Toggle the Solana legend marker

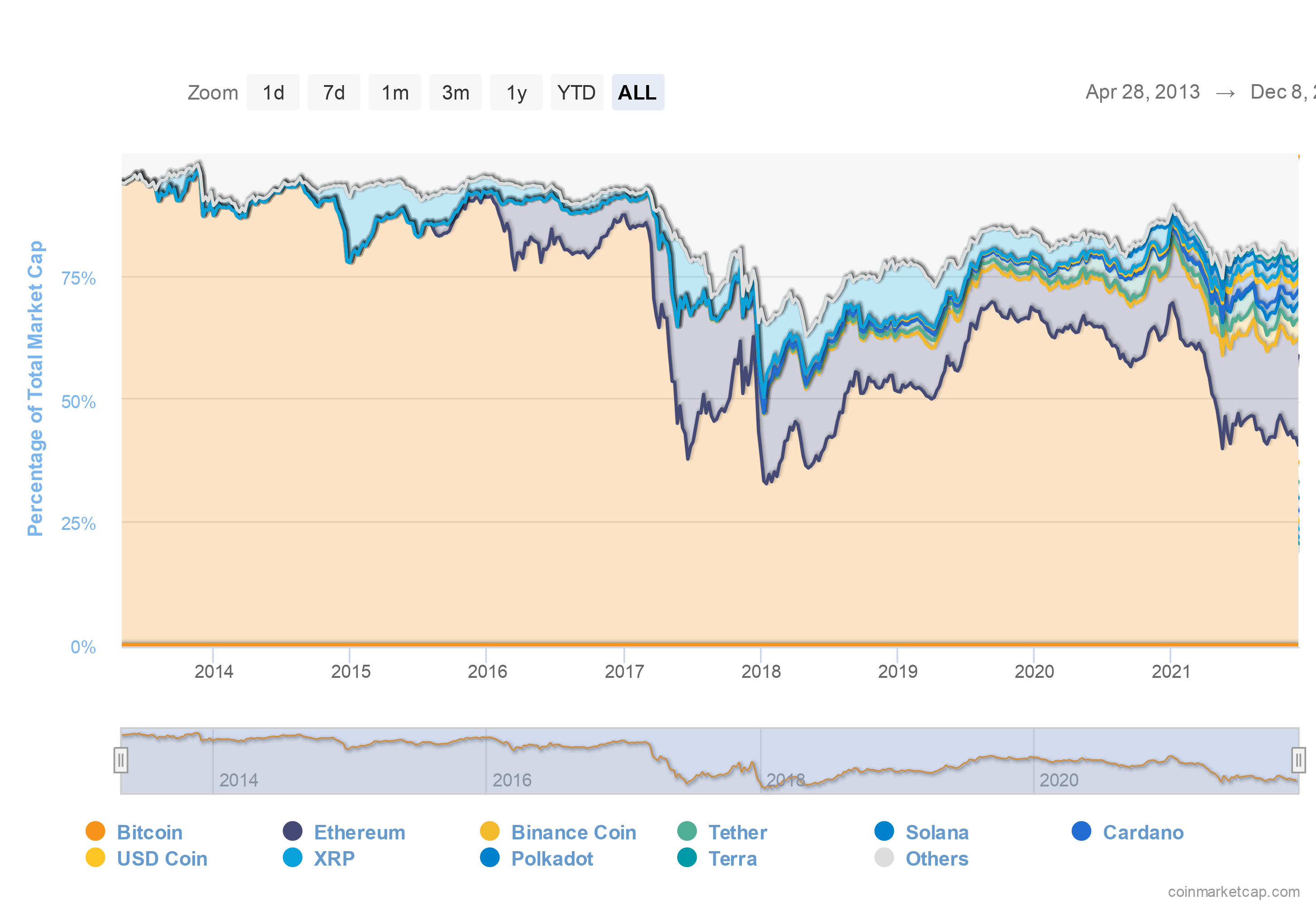pos(885,832)
